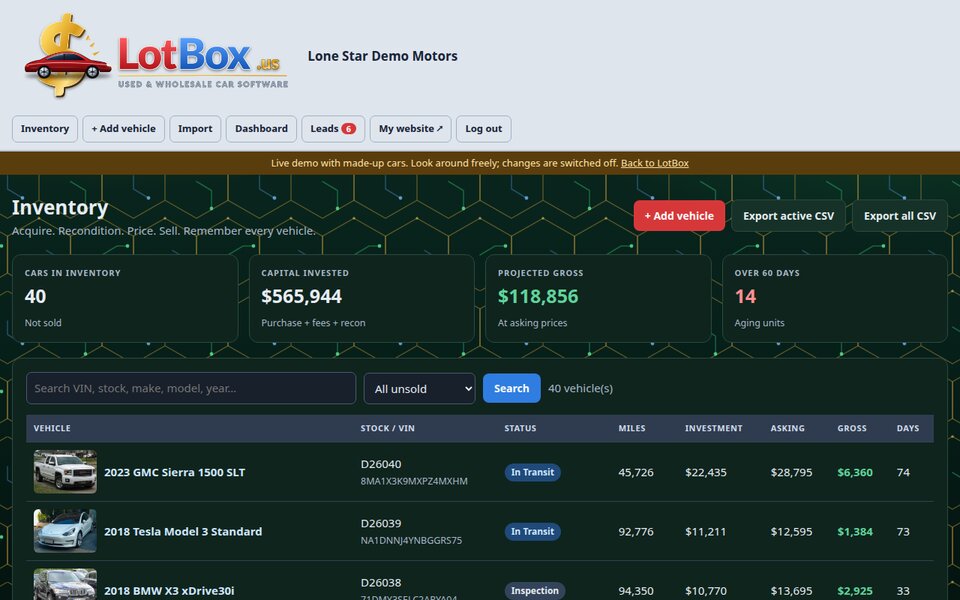Viewport: 960px width, 600px height.
Task: Open 2018 BMW X3 xDrive30i
Action: 169,591
